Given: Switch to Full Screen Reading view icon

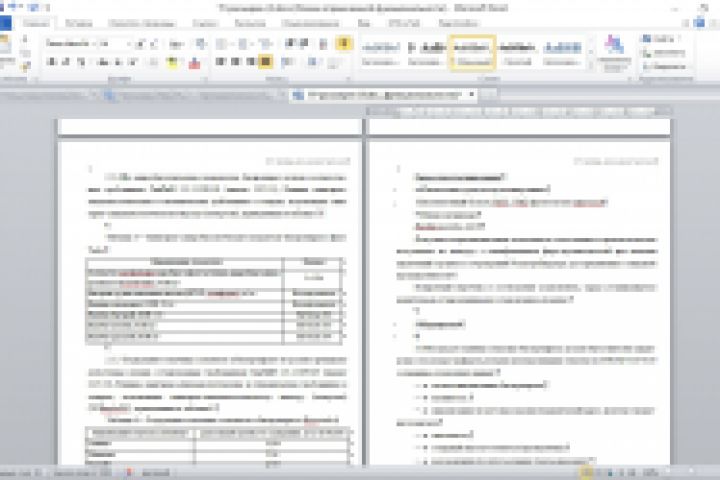Looking at the screenshot, I should pyautogui.click(x=598, y=473).
